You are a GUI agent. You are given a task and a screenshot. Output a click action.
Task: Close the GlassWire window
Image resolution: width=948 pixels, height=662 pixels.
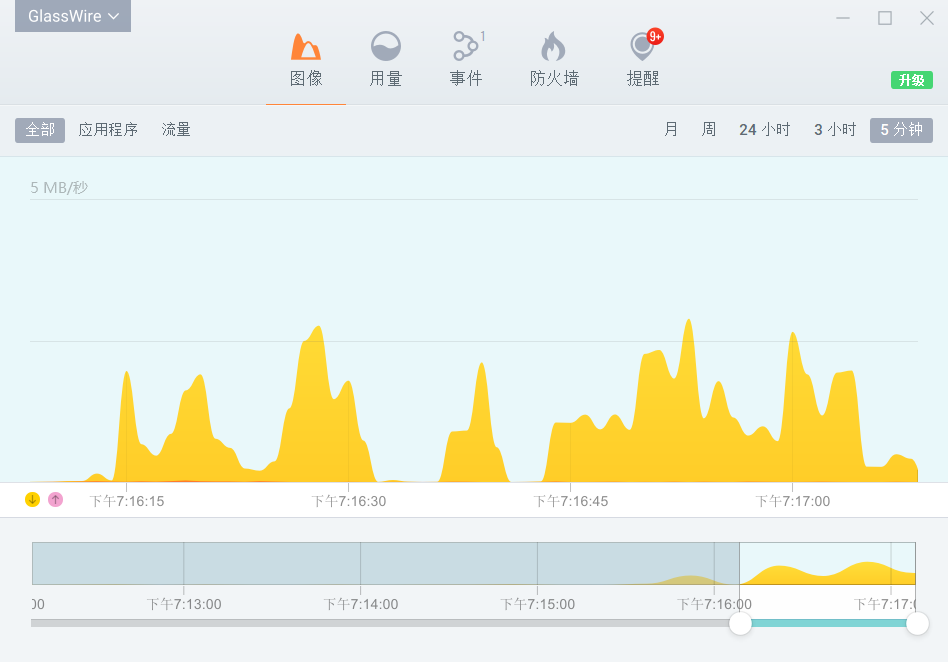[927, 18]
